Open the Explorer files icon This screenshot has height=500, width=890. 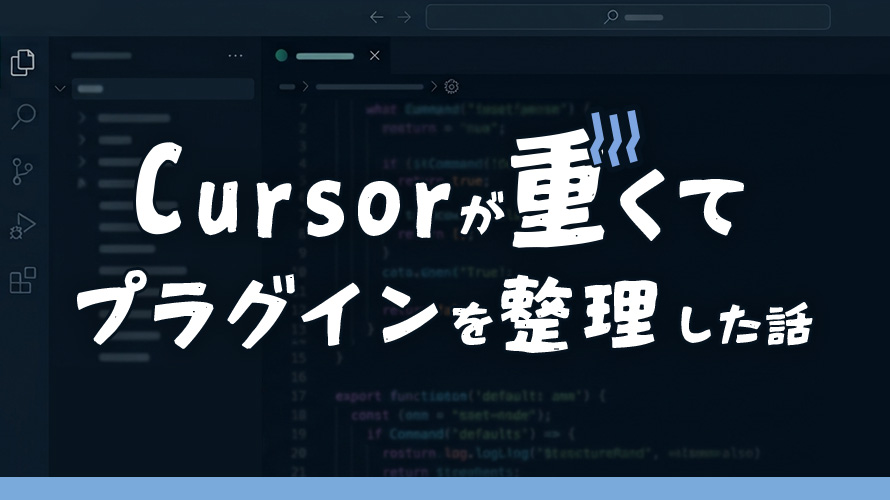coord(23,62)
